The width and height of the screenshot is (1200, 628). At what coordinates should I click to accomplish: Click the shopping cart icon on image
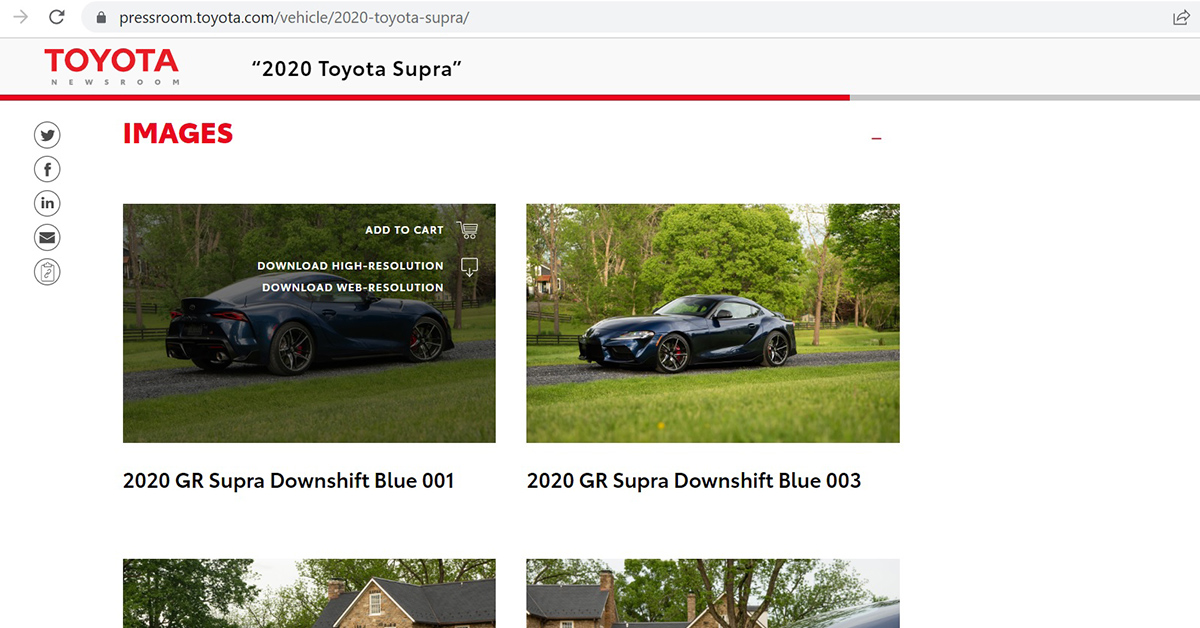point(467,230)
